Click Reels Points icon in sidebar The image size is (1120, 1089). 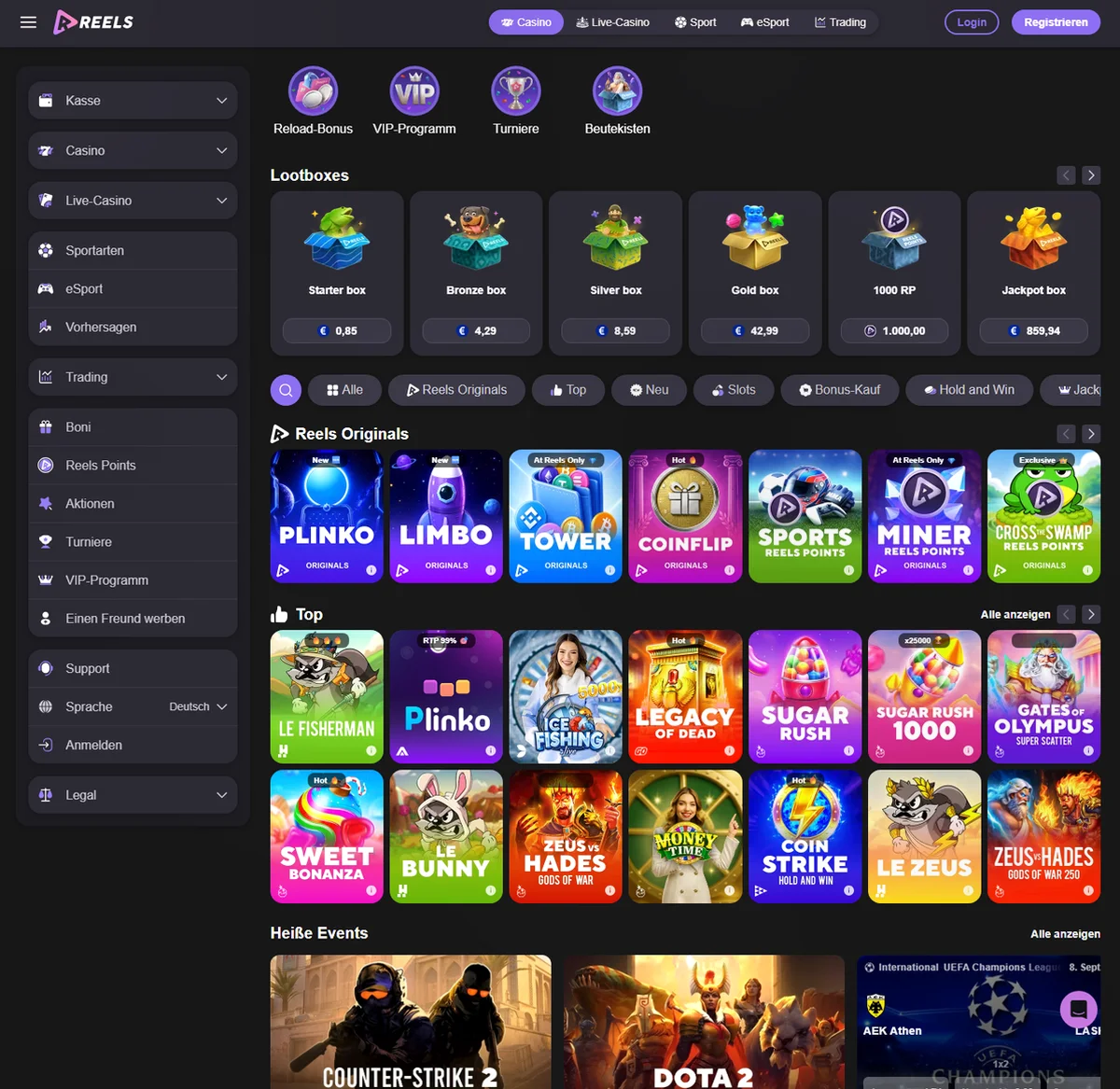[46, 465]
